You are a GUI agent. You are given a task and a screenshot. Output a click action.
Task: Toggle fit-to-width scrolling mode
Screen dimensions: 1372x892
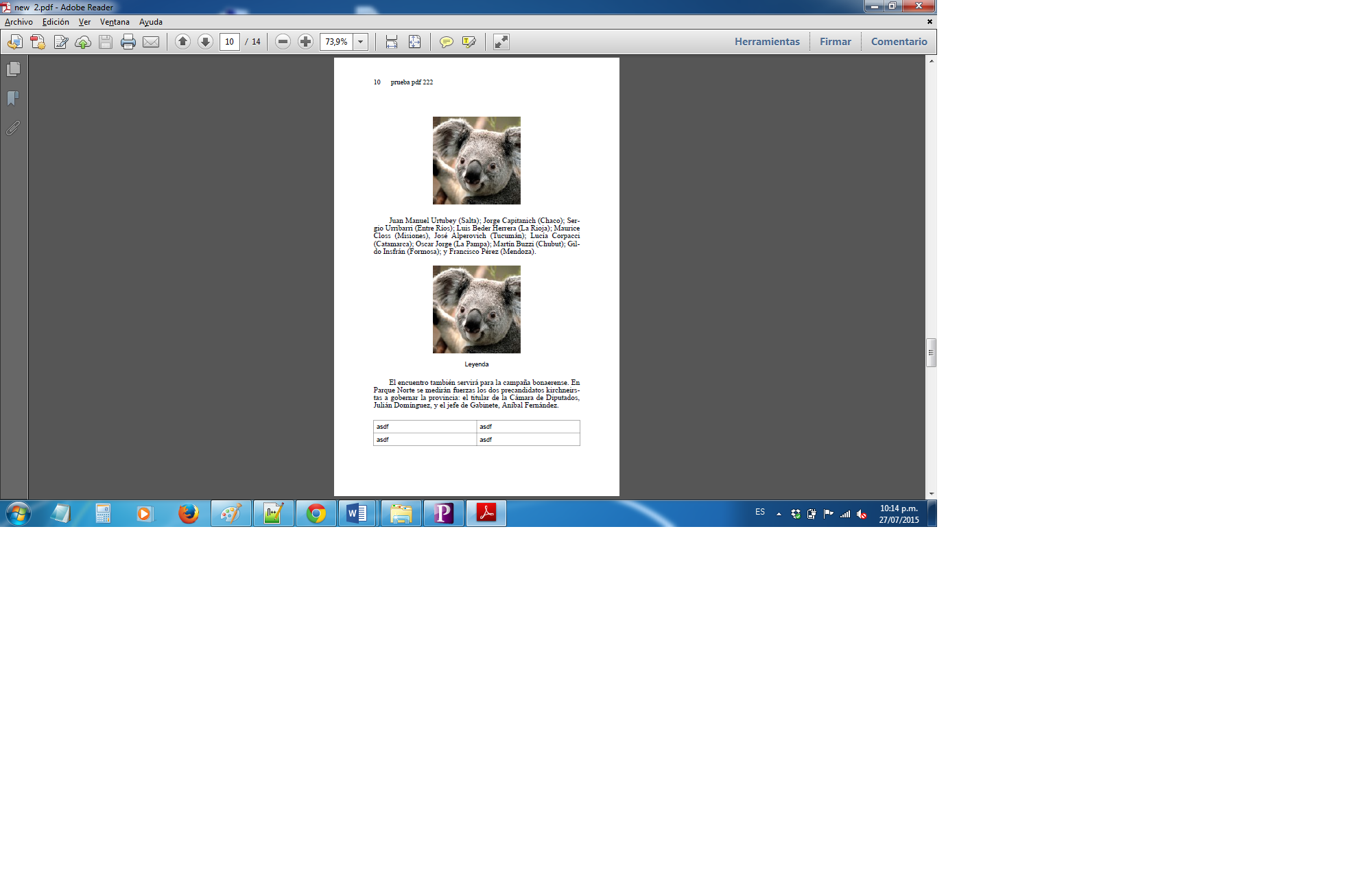click(392, 42)
